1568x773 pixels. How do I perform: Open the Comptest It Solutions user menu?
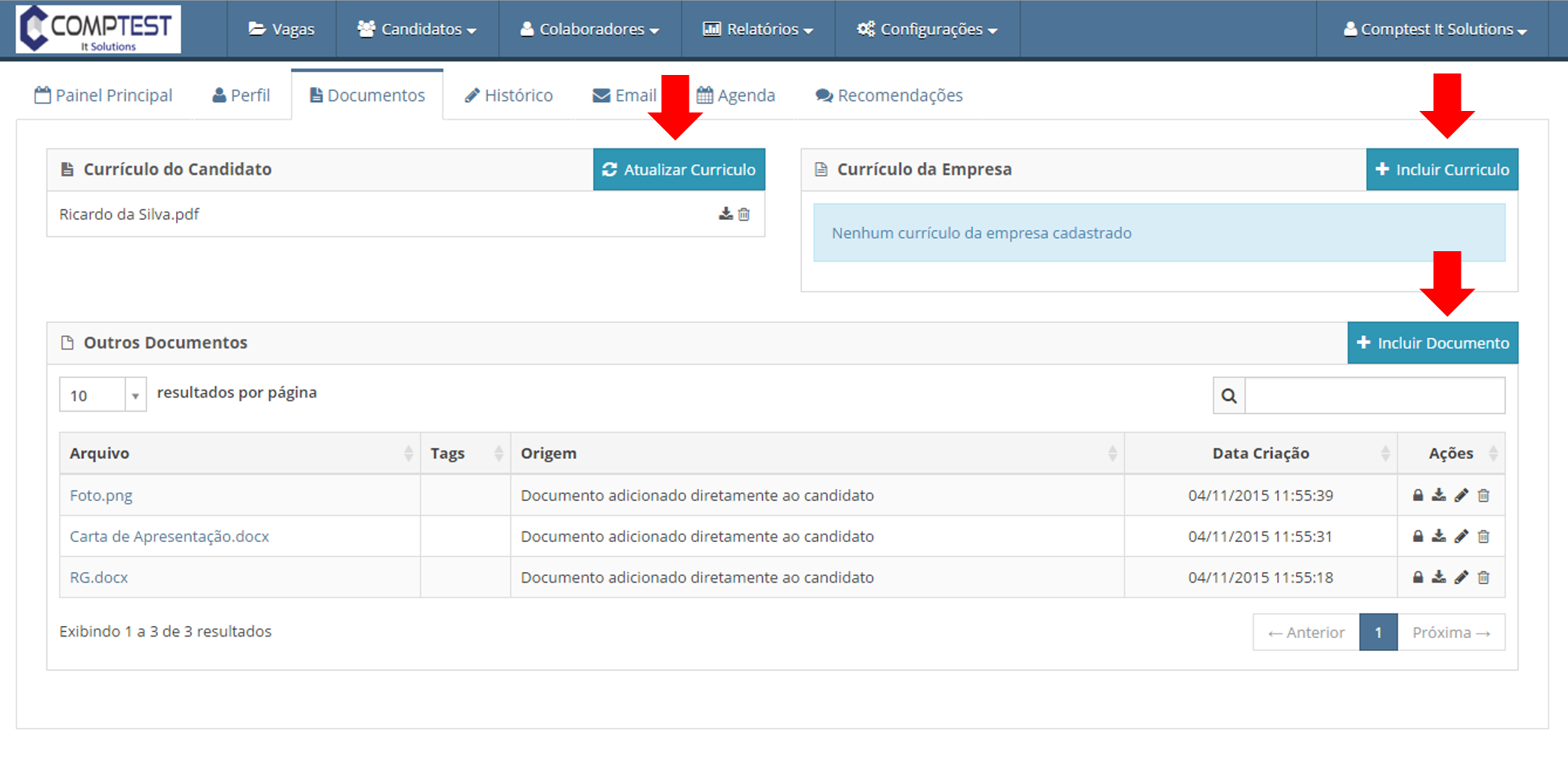pos(1435,29)
